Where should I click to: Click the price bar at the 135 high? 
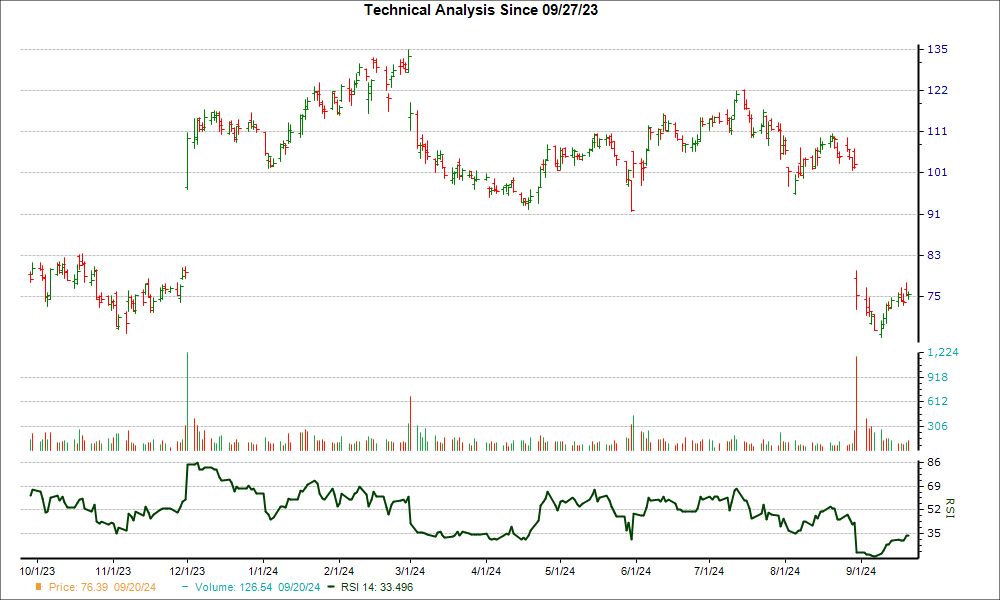pyautogui.click(x=409, y=61)
